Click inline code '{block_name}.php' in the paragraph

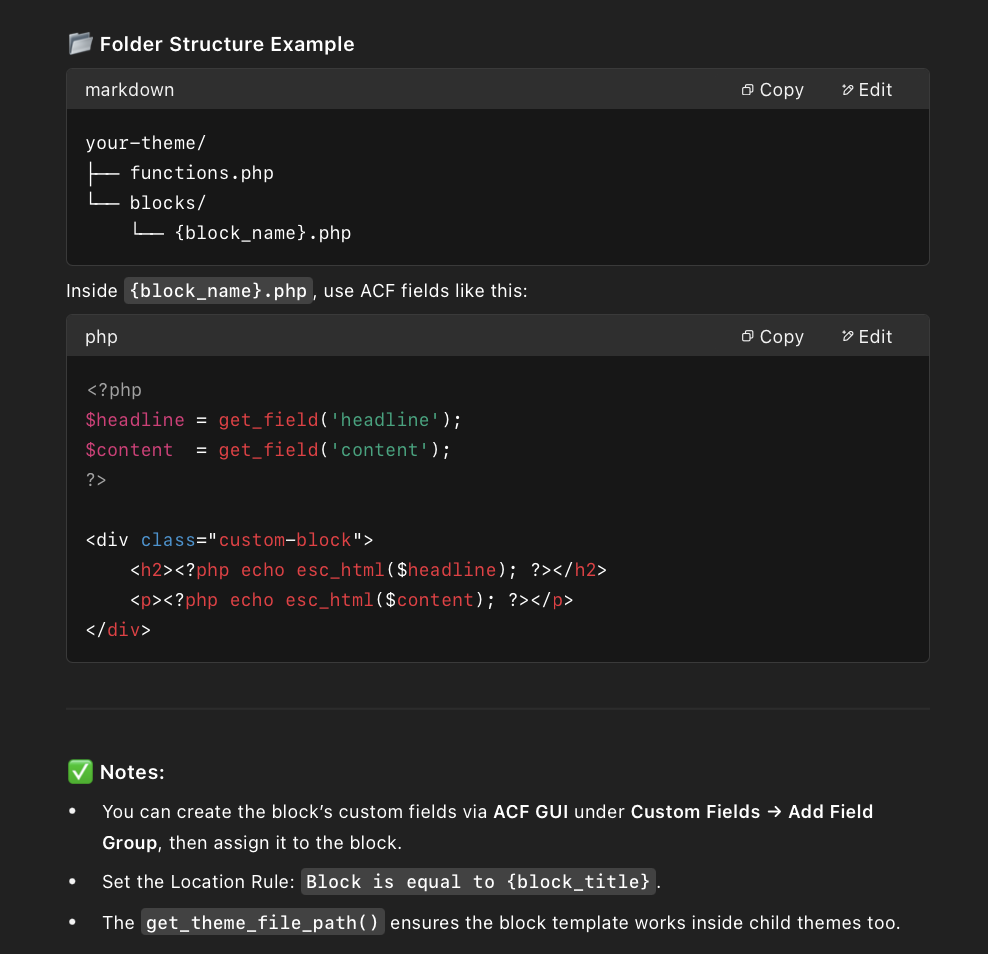coord(218,290)
